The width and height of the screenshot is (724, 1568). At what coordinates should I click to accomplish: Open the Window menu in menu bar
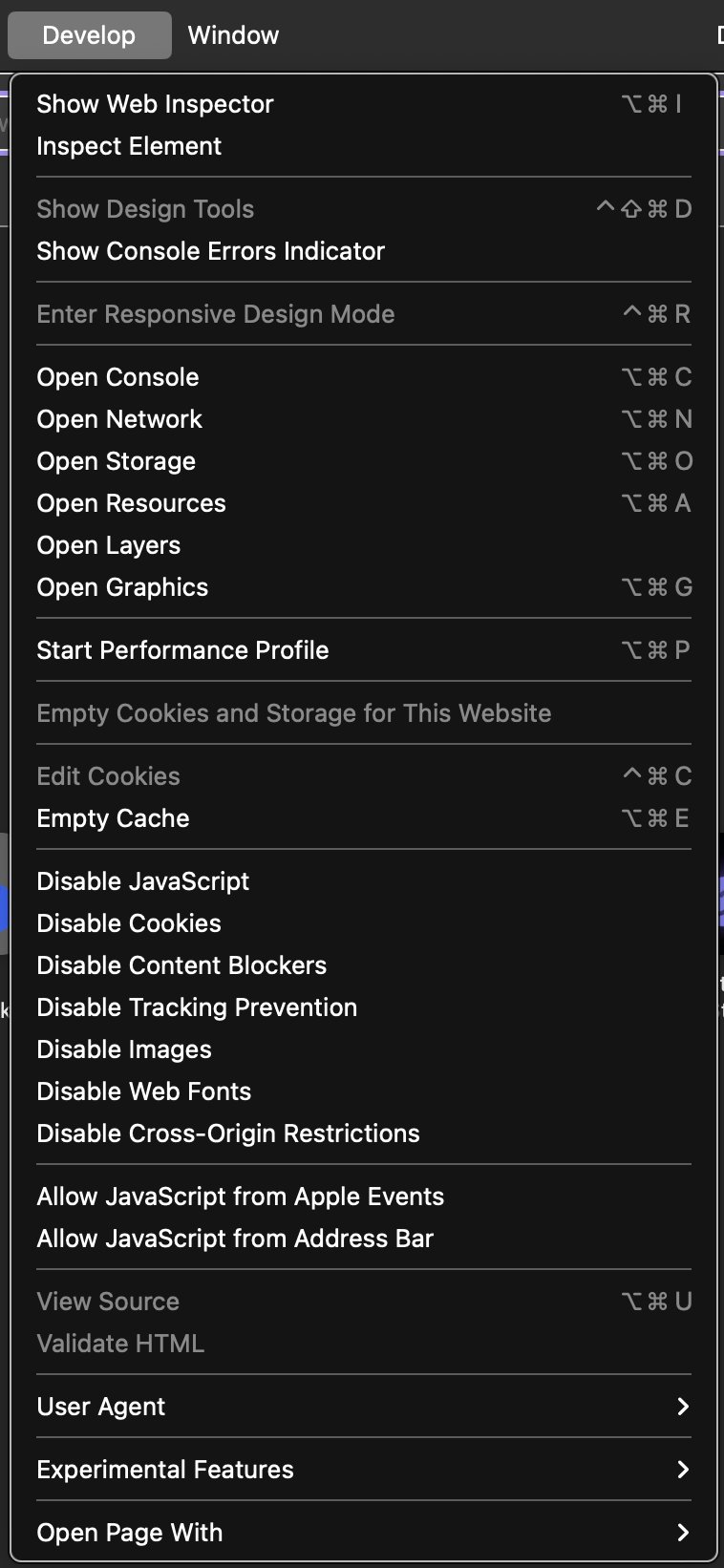tap(233, 35)
